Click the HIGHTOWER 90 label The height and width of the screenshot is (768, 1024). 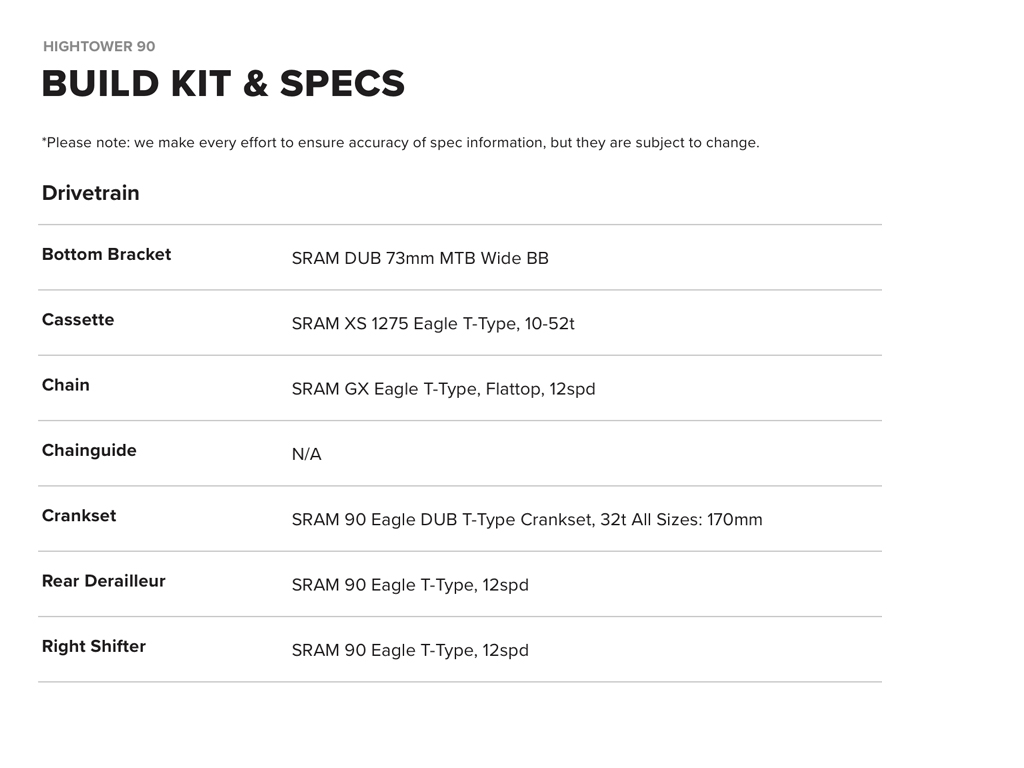[x=99, y=46]
